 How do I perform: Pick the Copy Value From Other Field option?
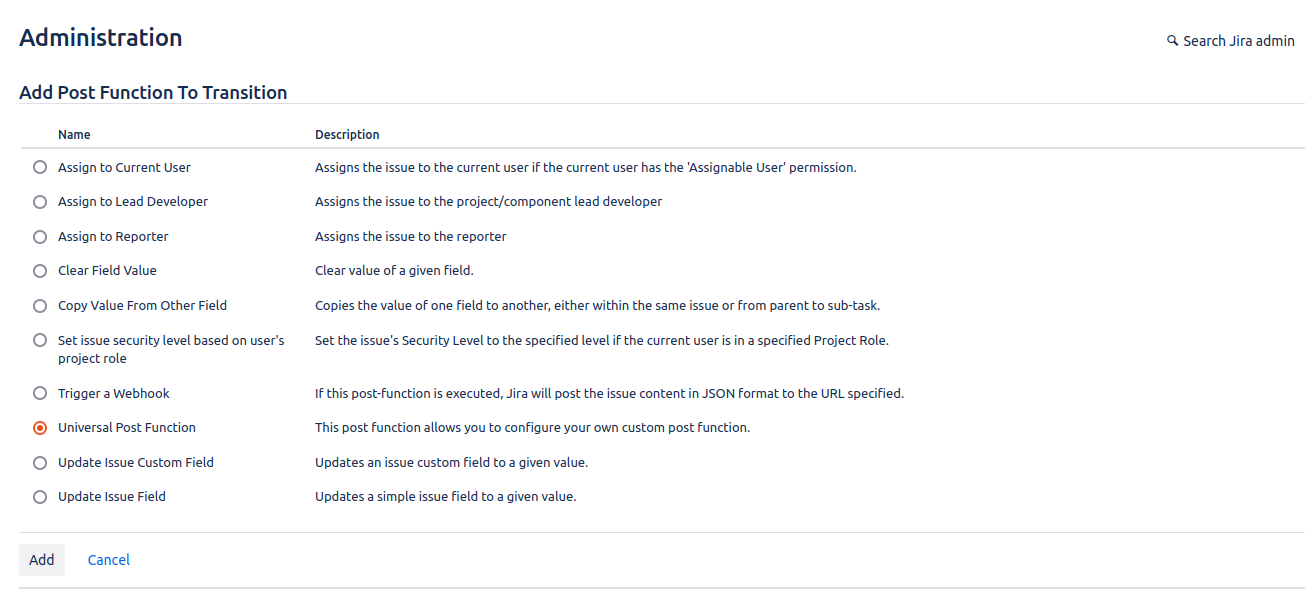(40, 306)
